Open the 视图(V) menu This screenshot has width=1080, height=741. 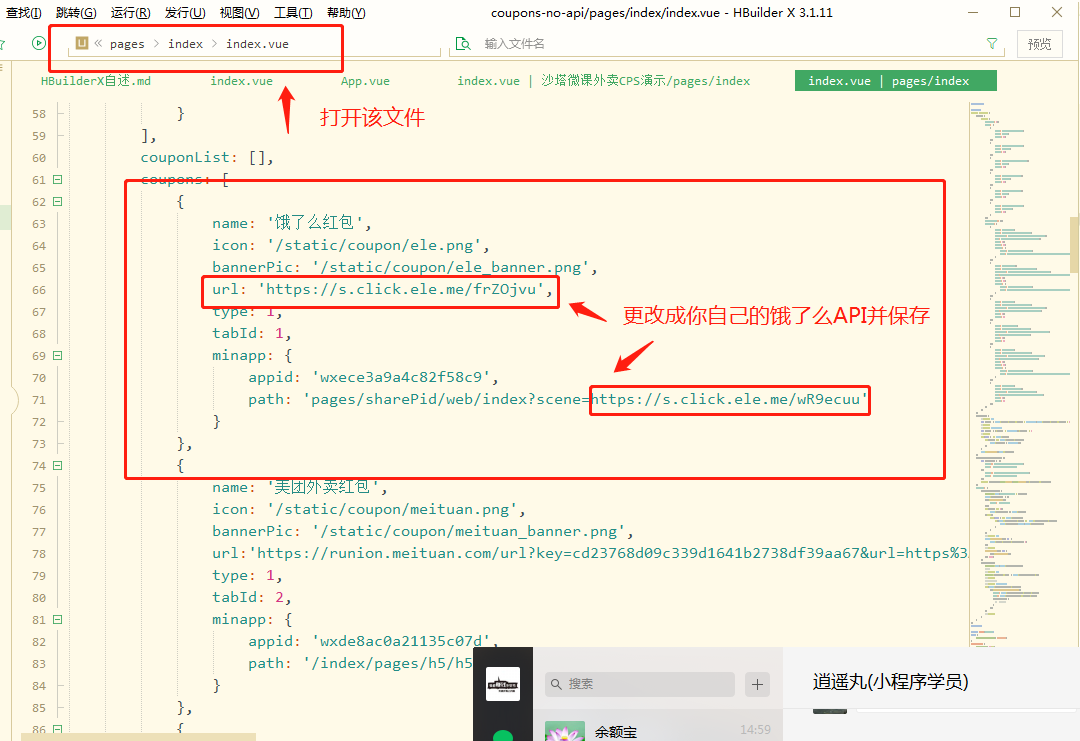point(239,12)
